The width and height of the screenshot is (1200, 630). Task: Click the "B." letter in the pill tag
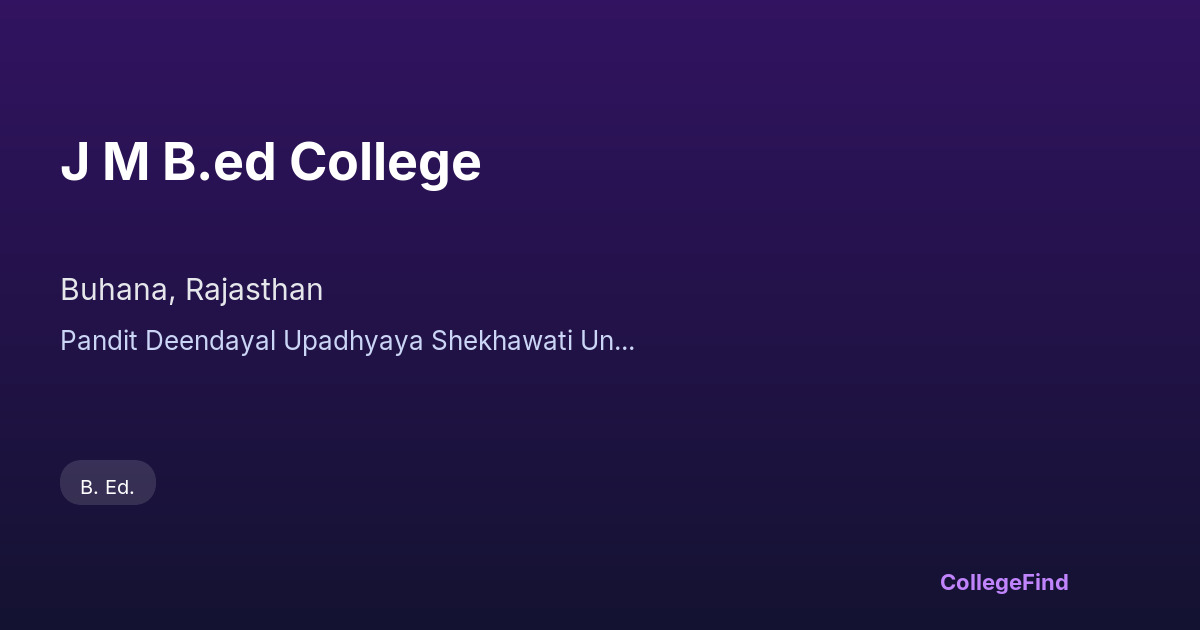pyautogui.click(x=88, y=487)
